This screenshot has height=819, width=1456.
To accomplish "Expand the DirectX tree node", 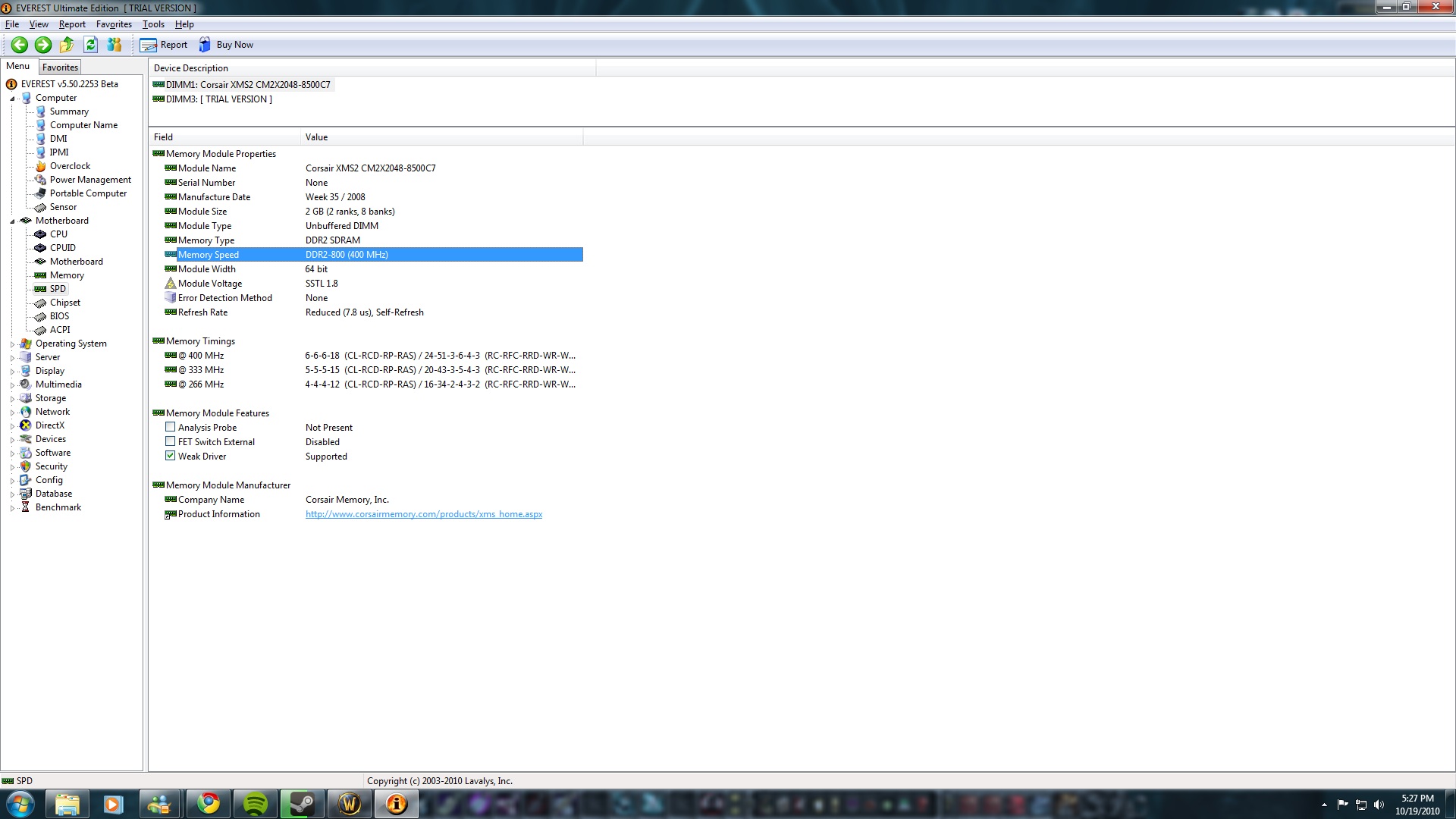I will pos(12,426).
